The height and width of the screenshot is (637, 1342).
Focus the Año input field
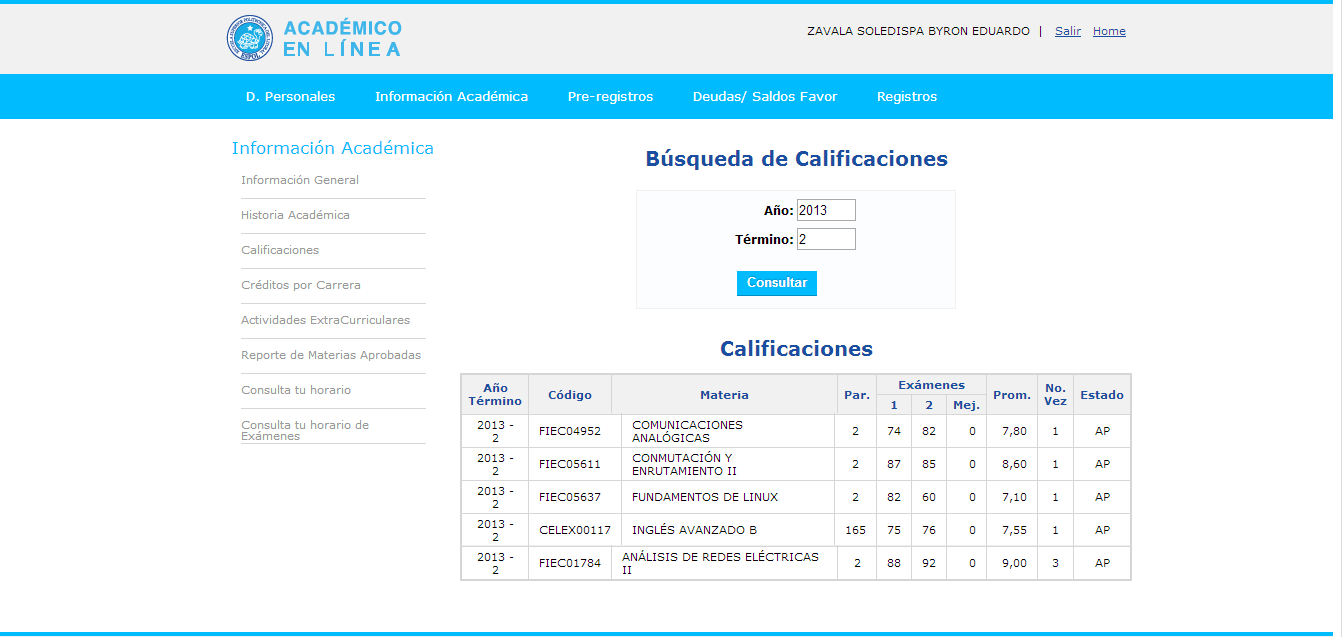[x=826, y=210]
